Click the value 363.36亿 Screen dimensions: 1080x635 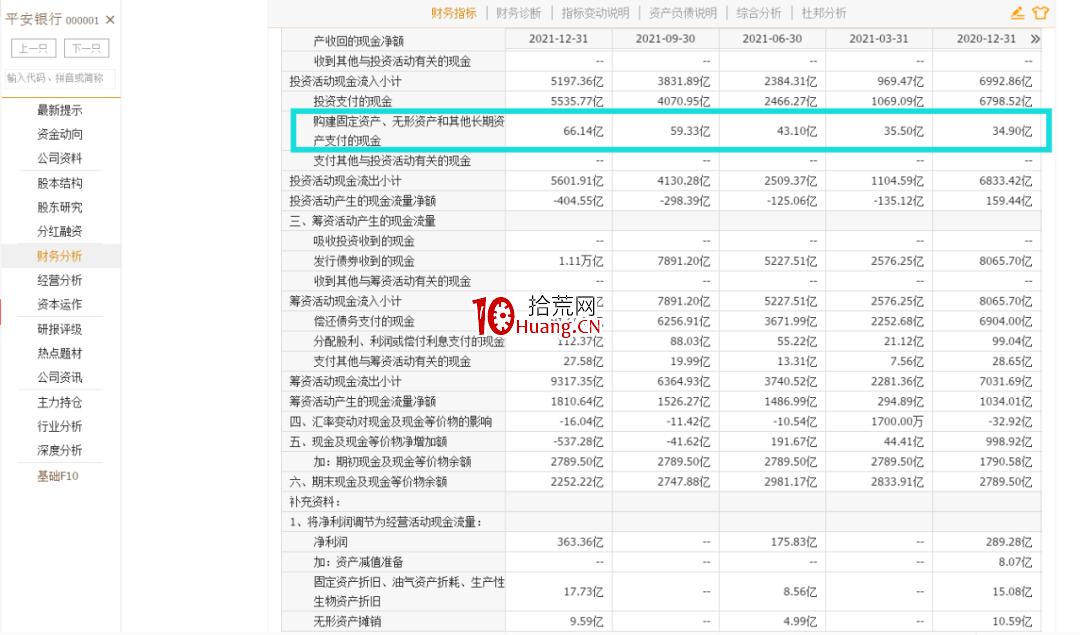click(x=580, y=542)
